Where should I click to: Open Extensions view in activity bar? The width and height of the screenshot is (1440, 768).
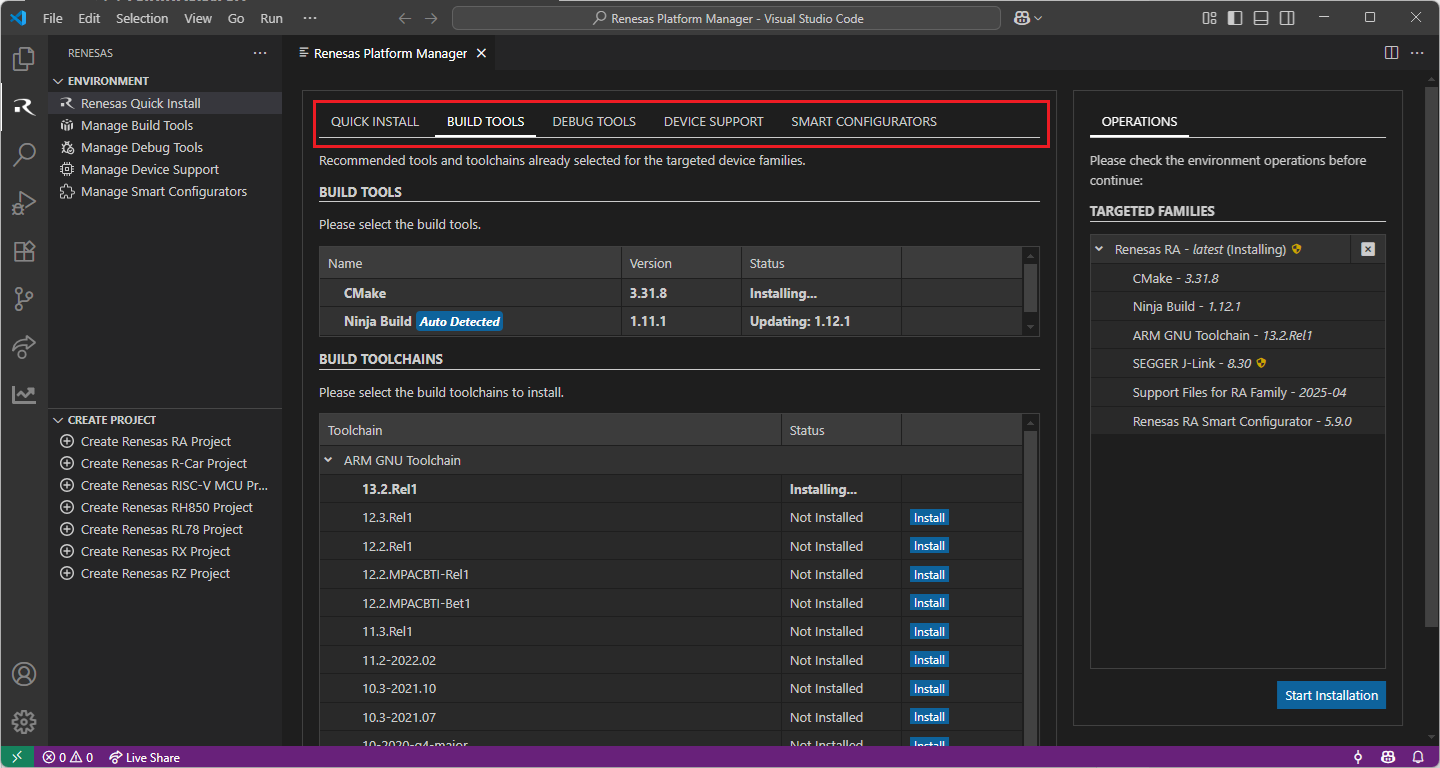24,251
